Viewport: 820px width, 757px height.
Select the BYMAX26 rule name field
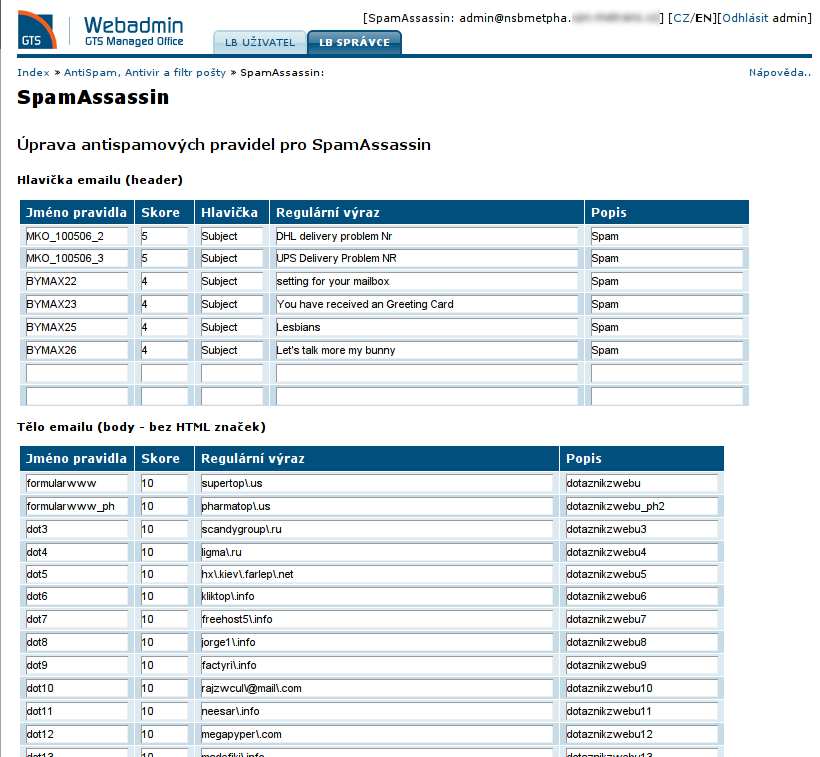click(77, 350)
